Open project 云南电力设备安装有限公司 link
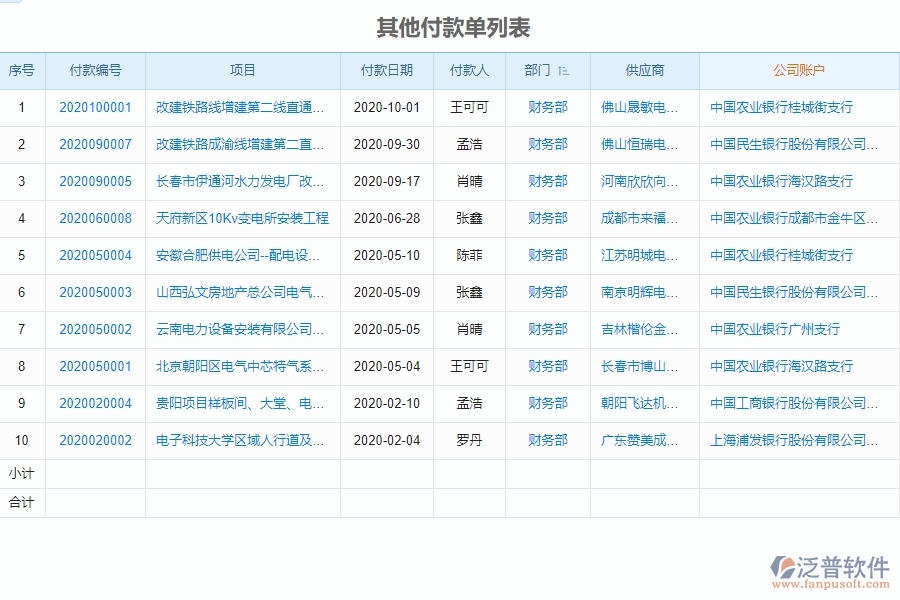The width and height of the screenshot is (900, 600). click(243, 329)
